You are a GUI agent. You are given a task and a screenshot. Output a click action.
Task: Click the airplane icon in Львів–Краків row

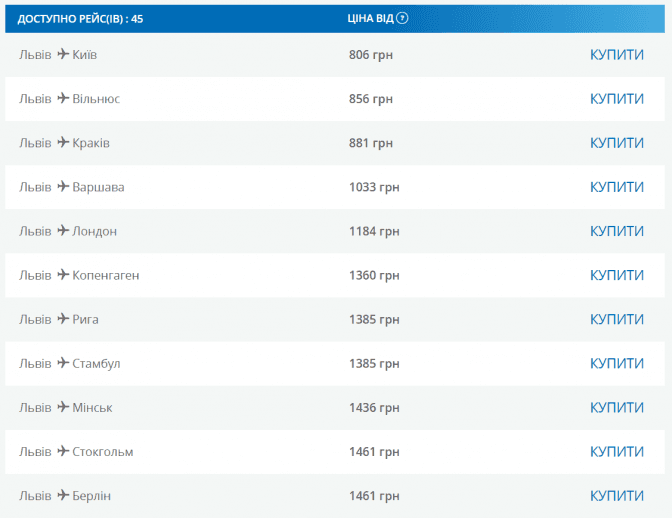point(63,142)
